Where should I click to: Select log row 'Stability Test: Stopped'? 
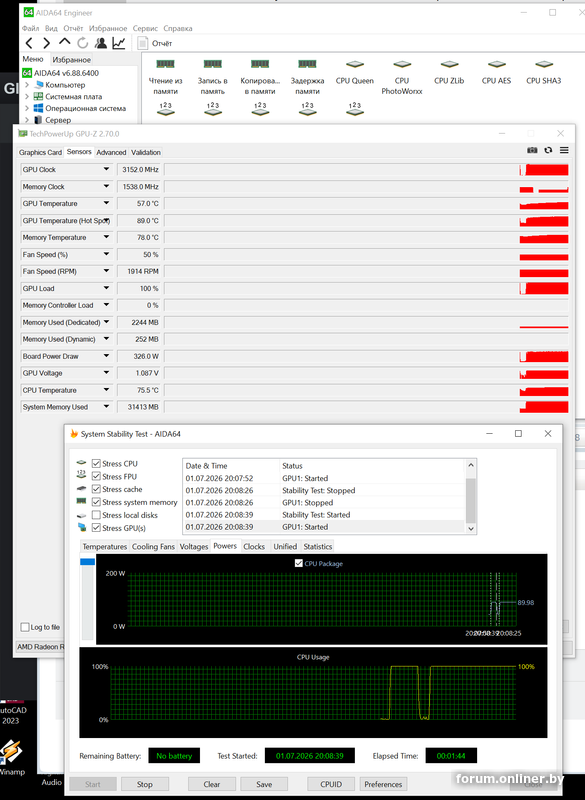click(324, 490)
